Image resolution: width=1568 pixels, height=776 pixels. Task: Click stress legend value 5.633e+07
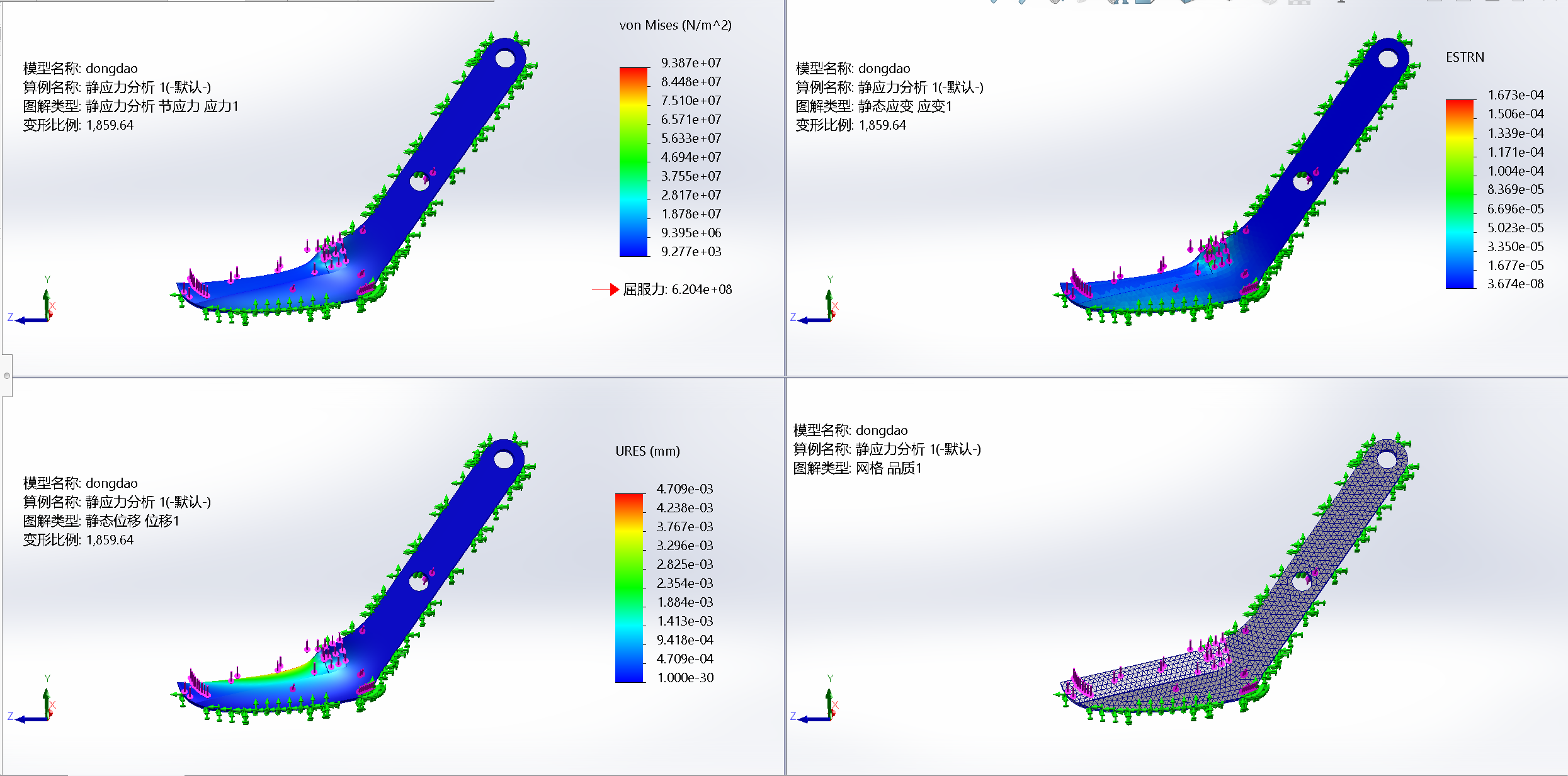pyautogui.click(x=691, y=138)
